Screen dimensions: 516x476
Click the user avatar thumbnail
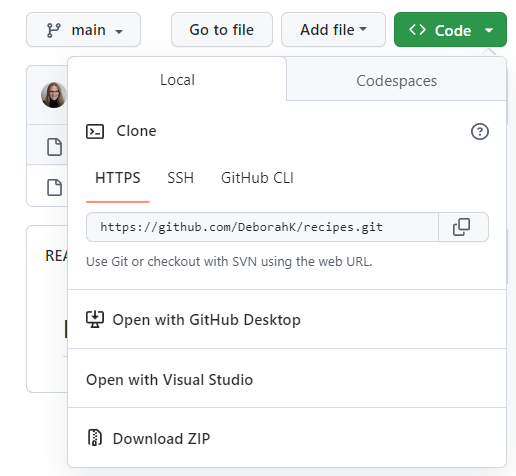coord(54,95)
